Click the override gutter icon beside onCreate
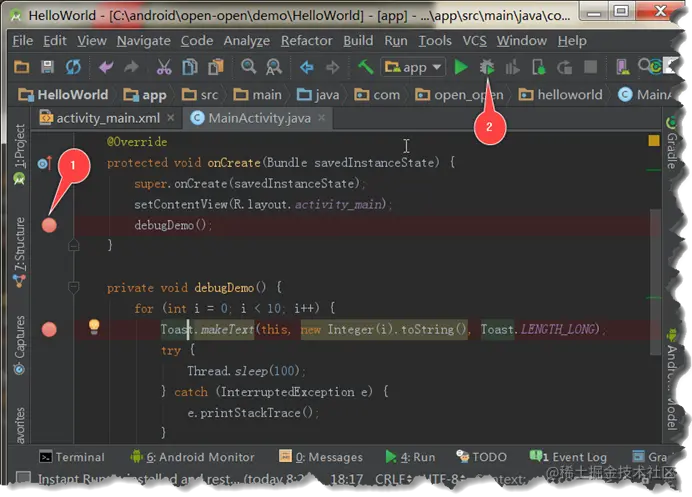The width and height of the screenshot is (692, 497). point(45,163)
